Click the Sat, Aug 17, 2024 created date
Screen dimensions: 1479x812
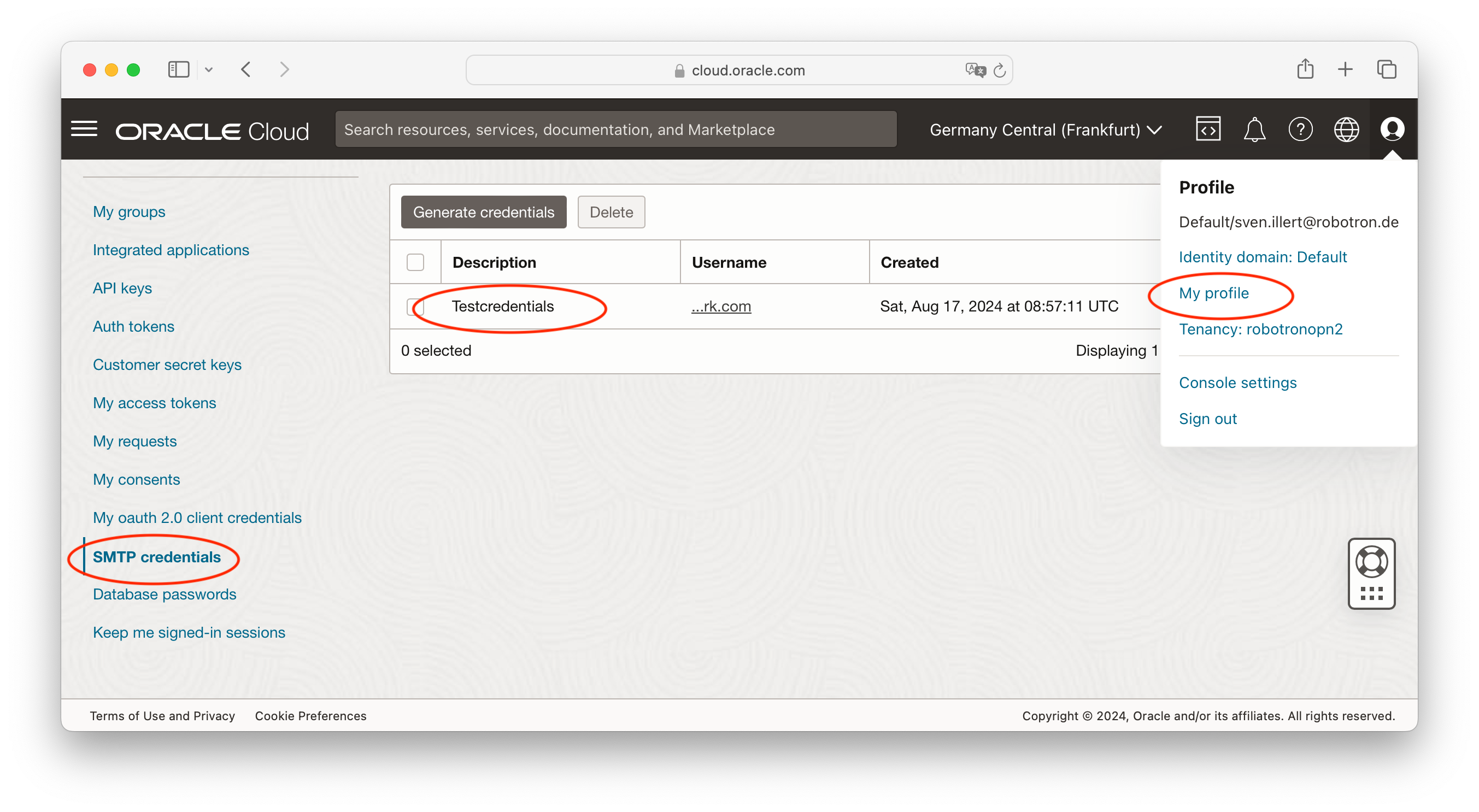pos(999,307)
